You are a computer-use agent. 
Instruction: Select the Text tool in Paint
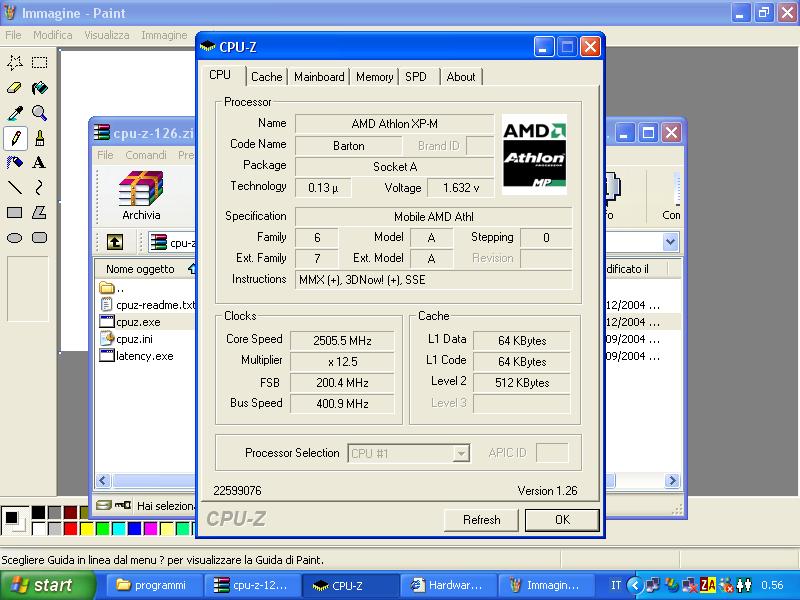click(x=39, y=163)
